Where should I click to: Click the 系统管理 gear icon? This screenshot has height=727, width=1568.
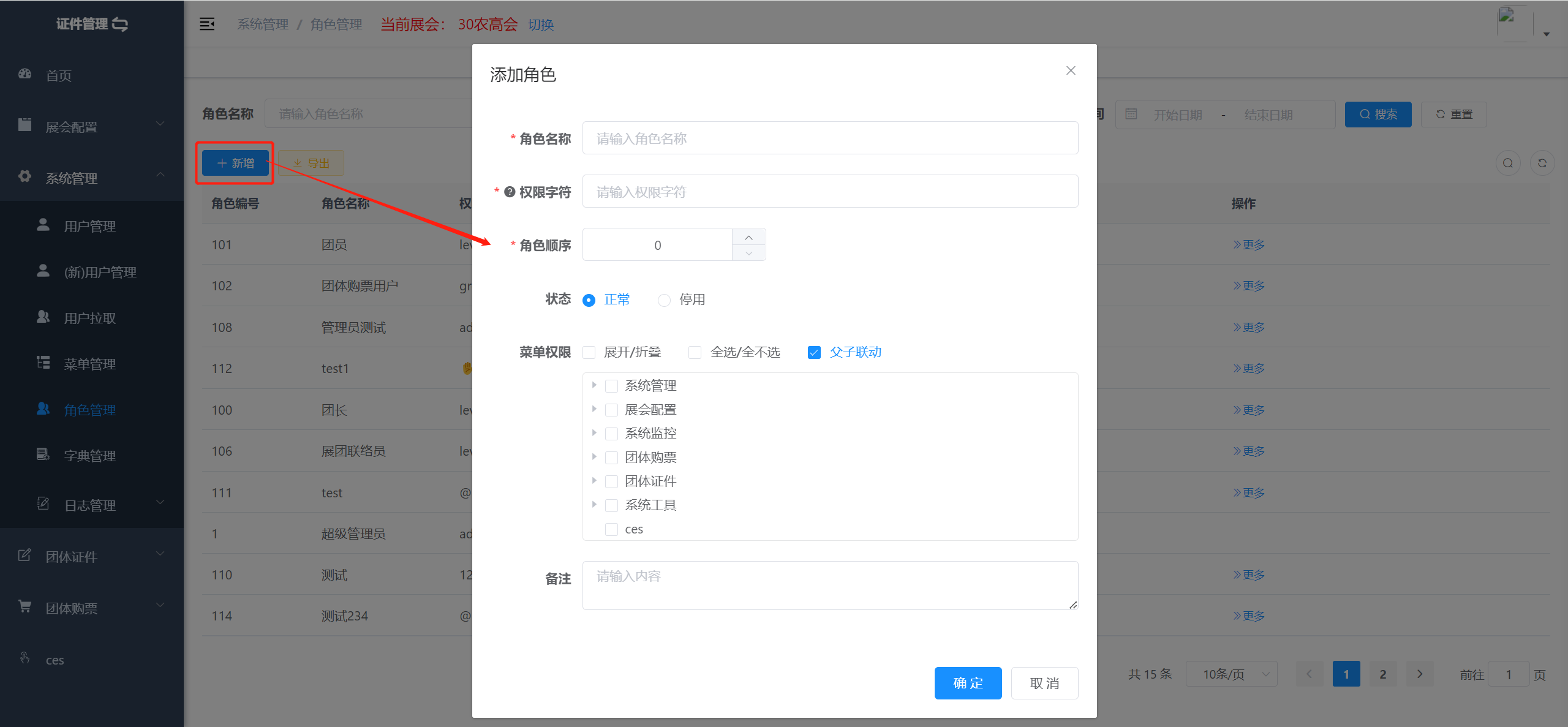[x=25, y=176]
